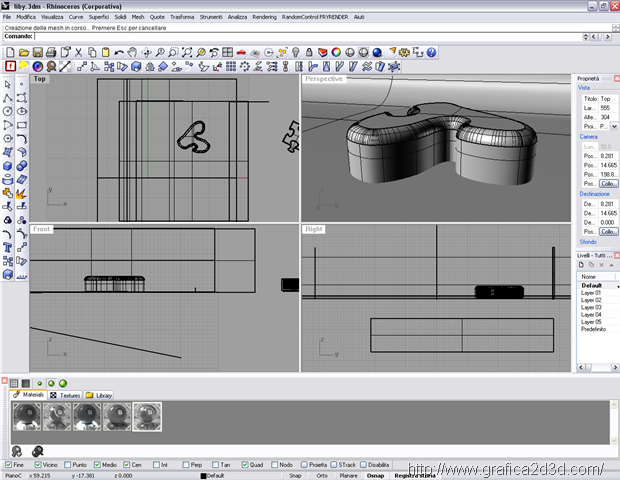Screen dimensions: 620x480
Task: Click the Open file folder icon
Action: click(23, 52)
